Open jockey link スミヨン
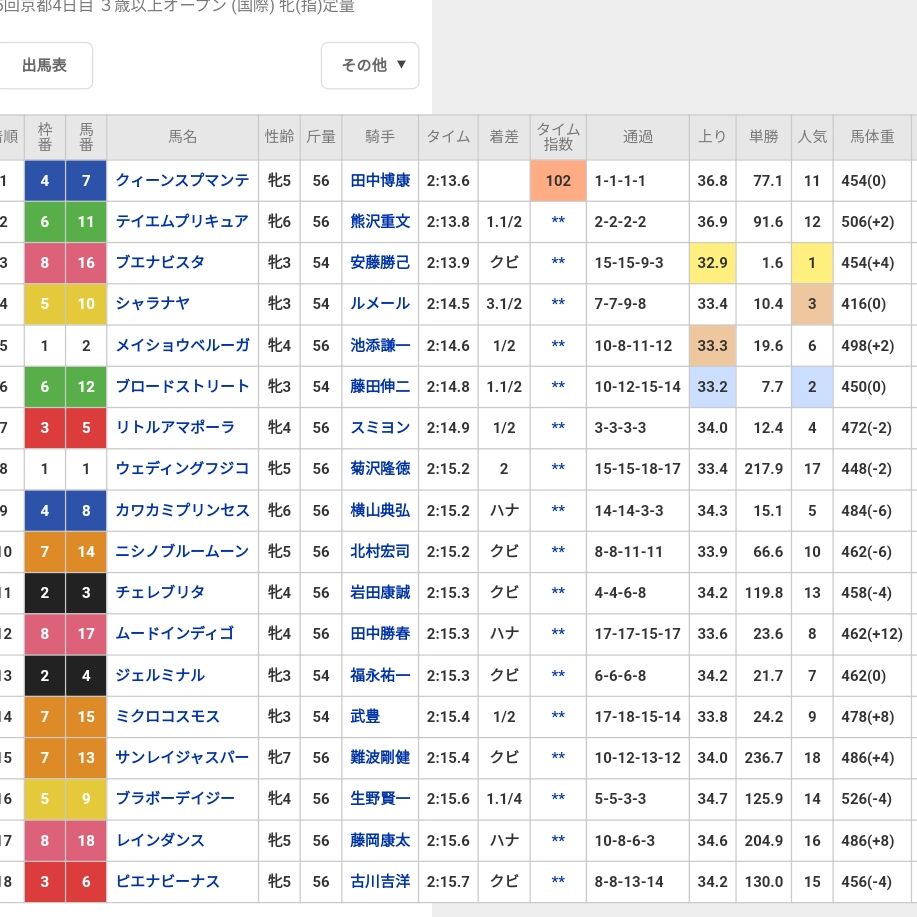 coord(380,428)
